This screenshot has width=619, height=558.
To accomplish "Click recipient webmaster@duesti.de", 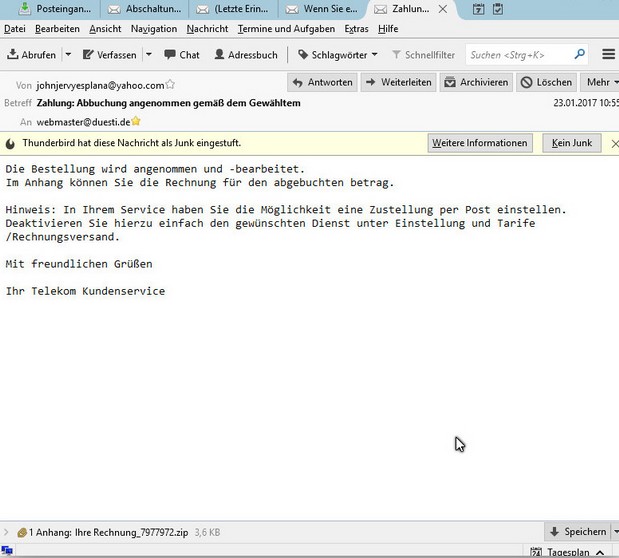I will click(x=83, y=122).
